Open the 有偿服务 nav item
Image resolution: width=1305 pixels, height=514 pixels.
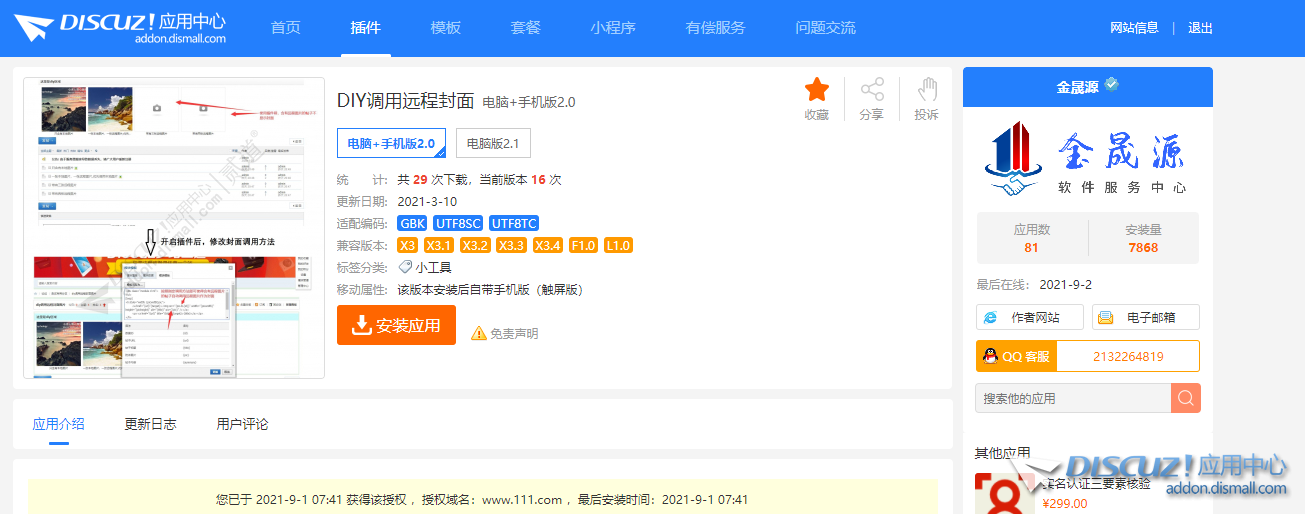click(x=716, y=28)
